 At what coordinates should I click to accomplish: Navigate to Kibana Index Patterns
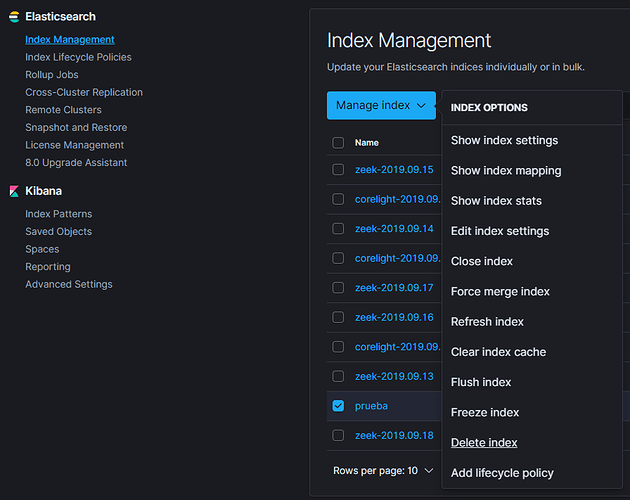click(x=58, y=214)
